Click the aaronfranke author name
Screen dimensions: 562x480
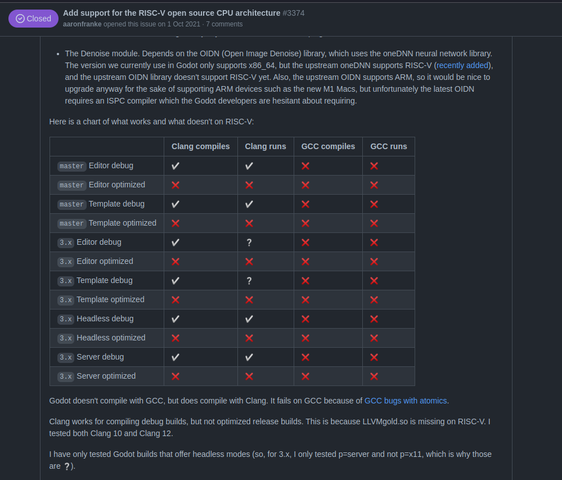pyautogui.click(x=82, y=24)
